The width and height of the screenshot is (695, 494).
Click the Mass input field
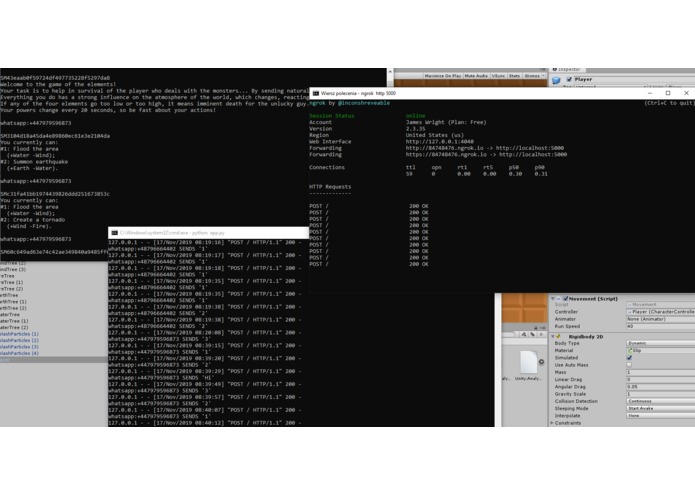660,373
